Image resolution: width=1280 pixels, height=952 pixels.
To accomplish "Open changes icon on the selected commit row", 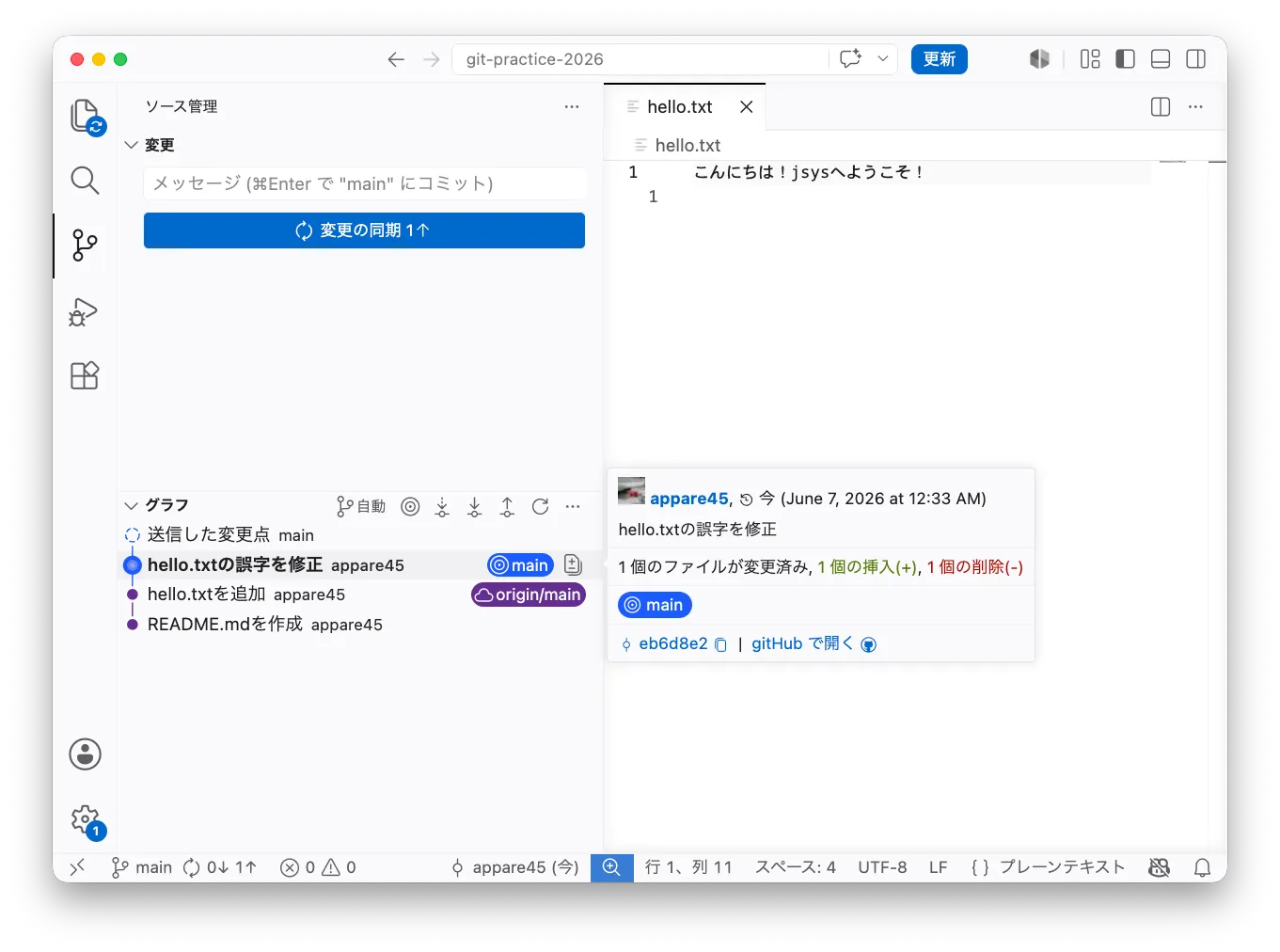I will [x=573, y=564].
